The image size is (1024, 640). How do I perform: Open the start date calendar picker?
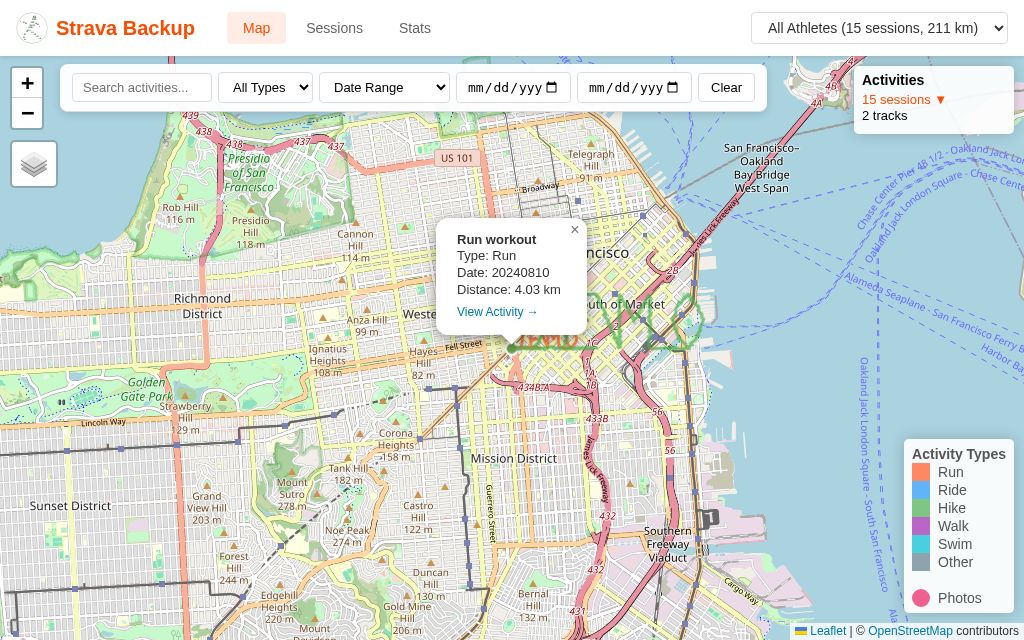point(552,88)
